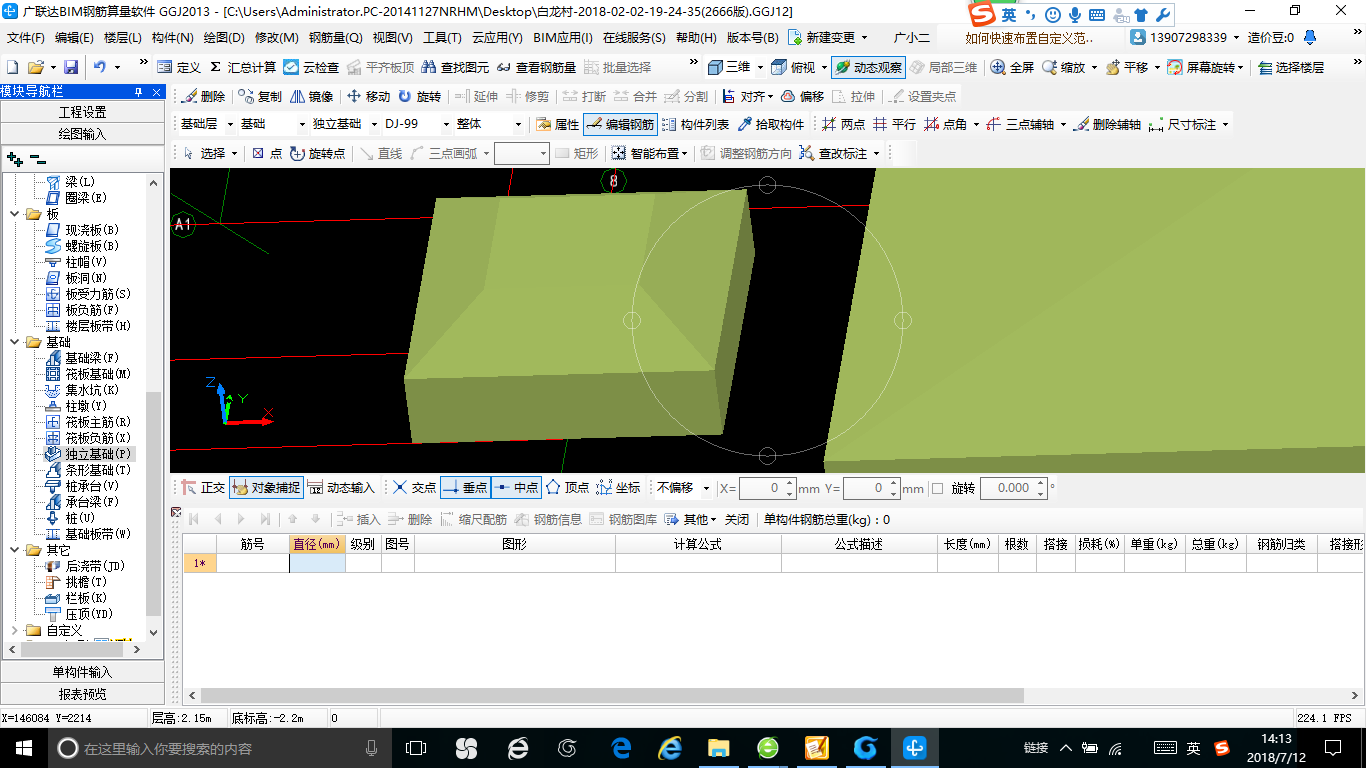Click the 汇总计算 sum calculation tool

pyautogui.click(x=243, y=67)
